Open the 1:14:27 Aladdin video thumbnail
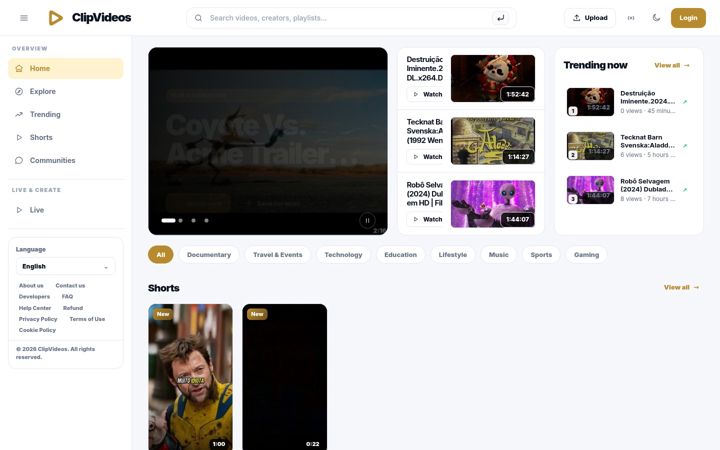This screenshot has height=450, width=720. 493,141
